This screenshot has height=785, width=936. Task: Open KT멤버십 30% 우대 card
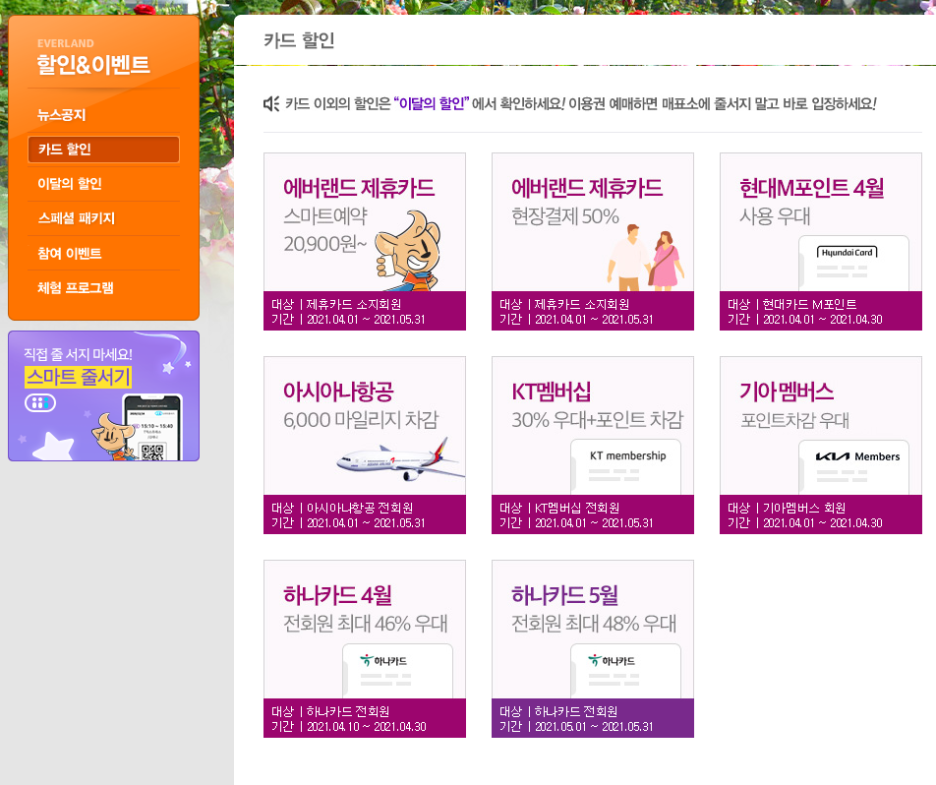coord(593,445)
